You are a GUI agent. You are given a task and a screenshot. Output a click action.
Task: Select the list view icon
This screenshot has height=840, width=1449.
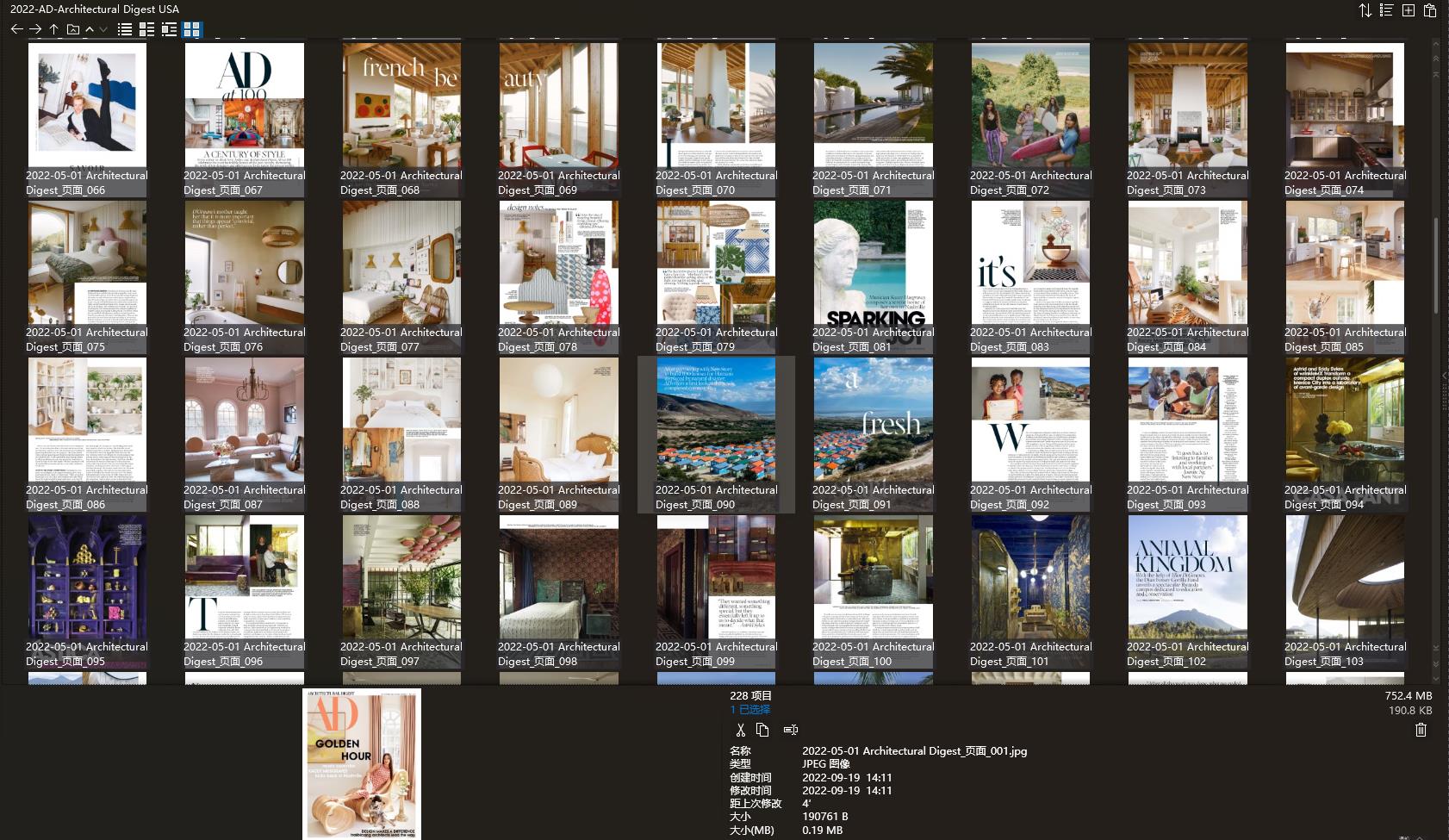124,28
